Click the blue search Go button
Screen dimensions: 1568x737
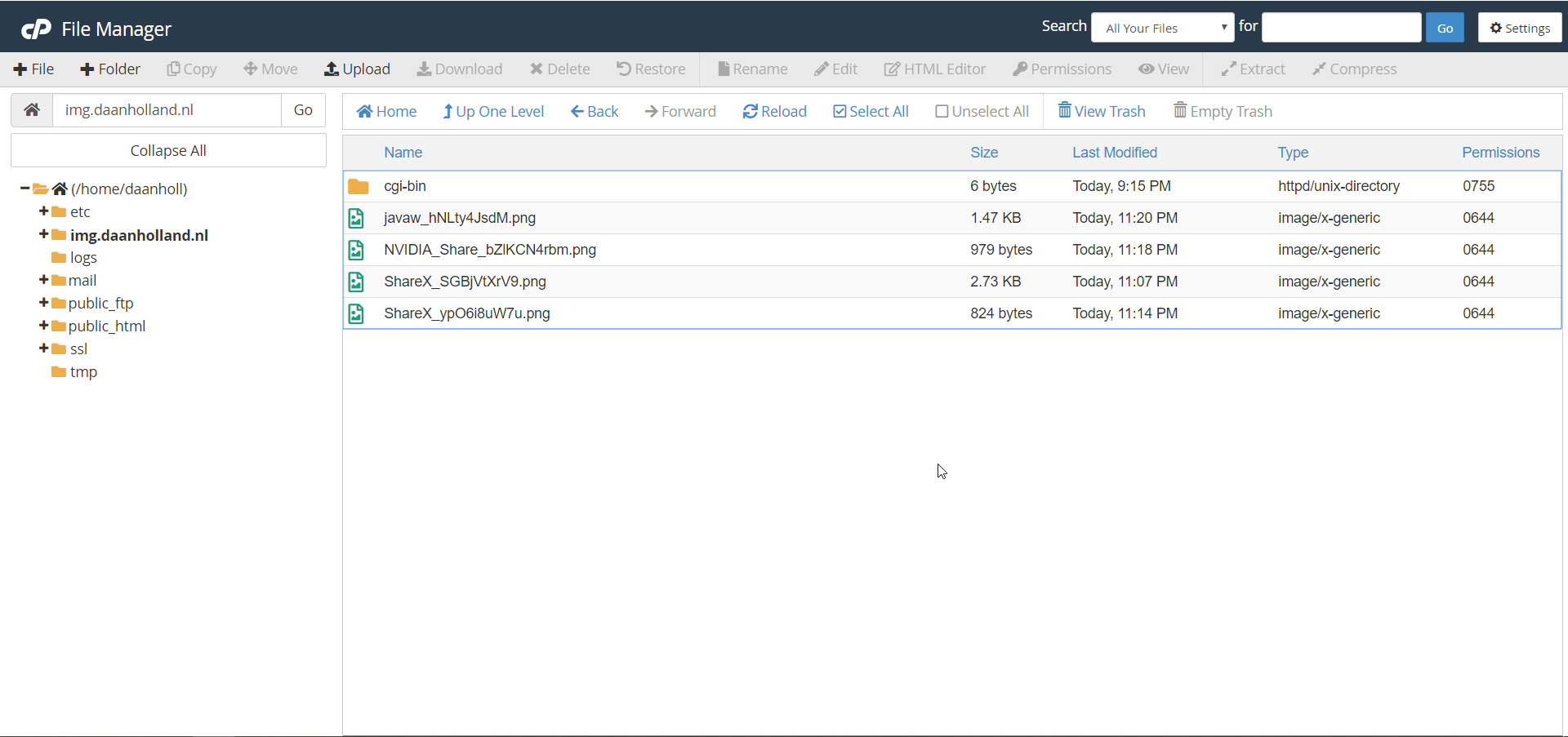point(1444,28)
